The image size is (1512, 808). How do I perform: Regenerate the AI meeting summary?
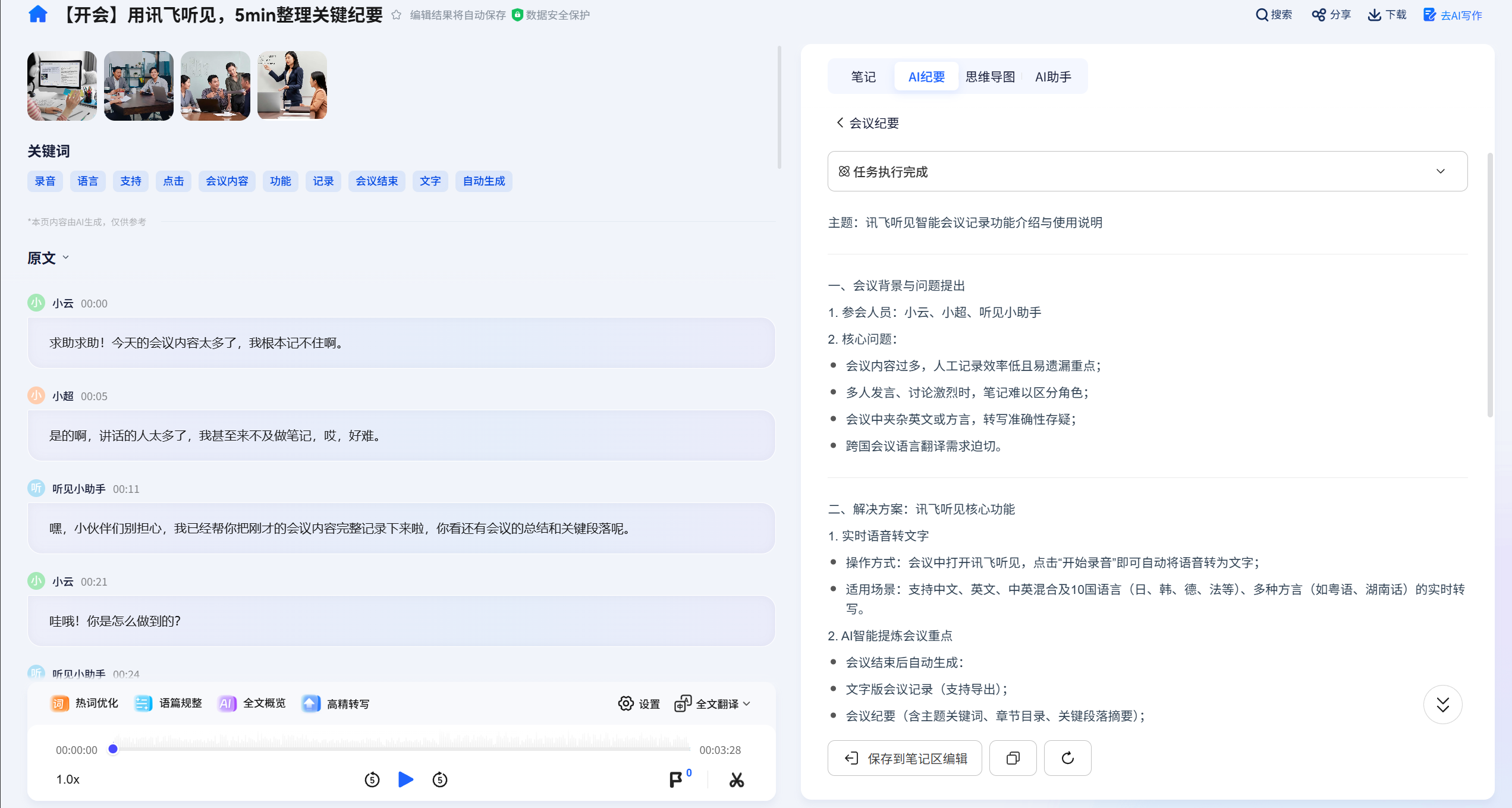1068,758
